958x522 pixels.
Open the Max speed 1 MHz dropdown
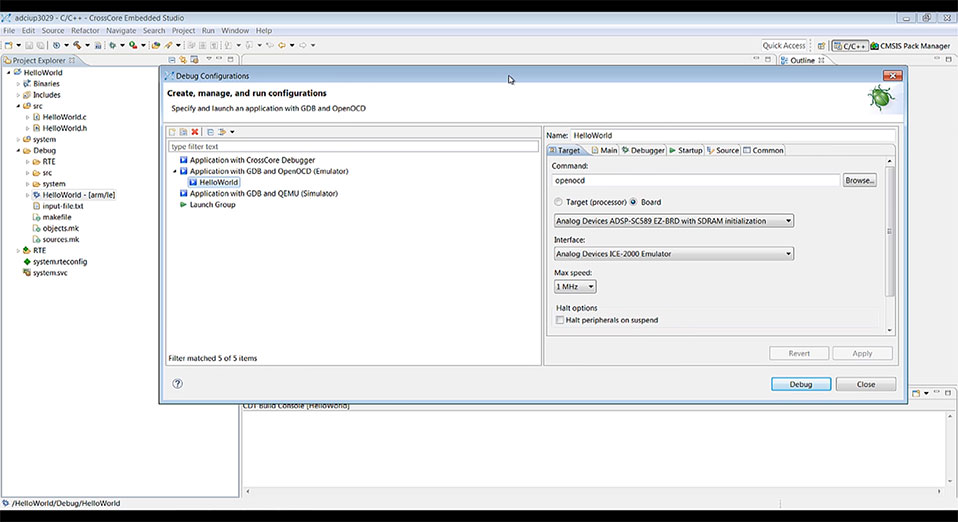[575, 287]
